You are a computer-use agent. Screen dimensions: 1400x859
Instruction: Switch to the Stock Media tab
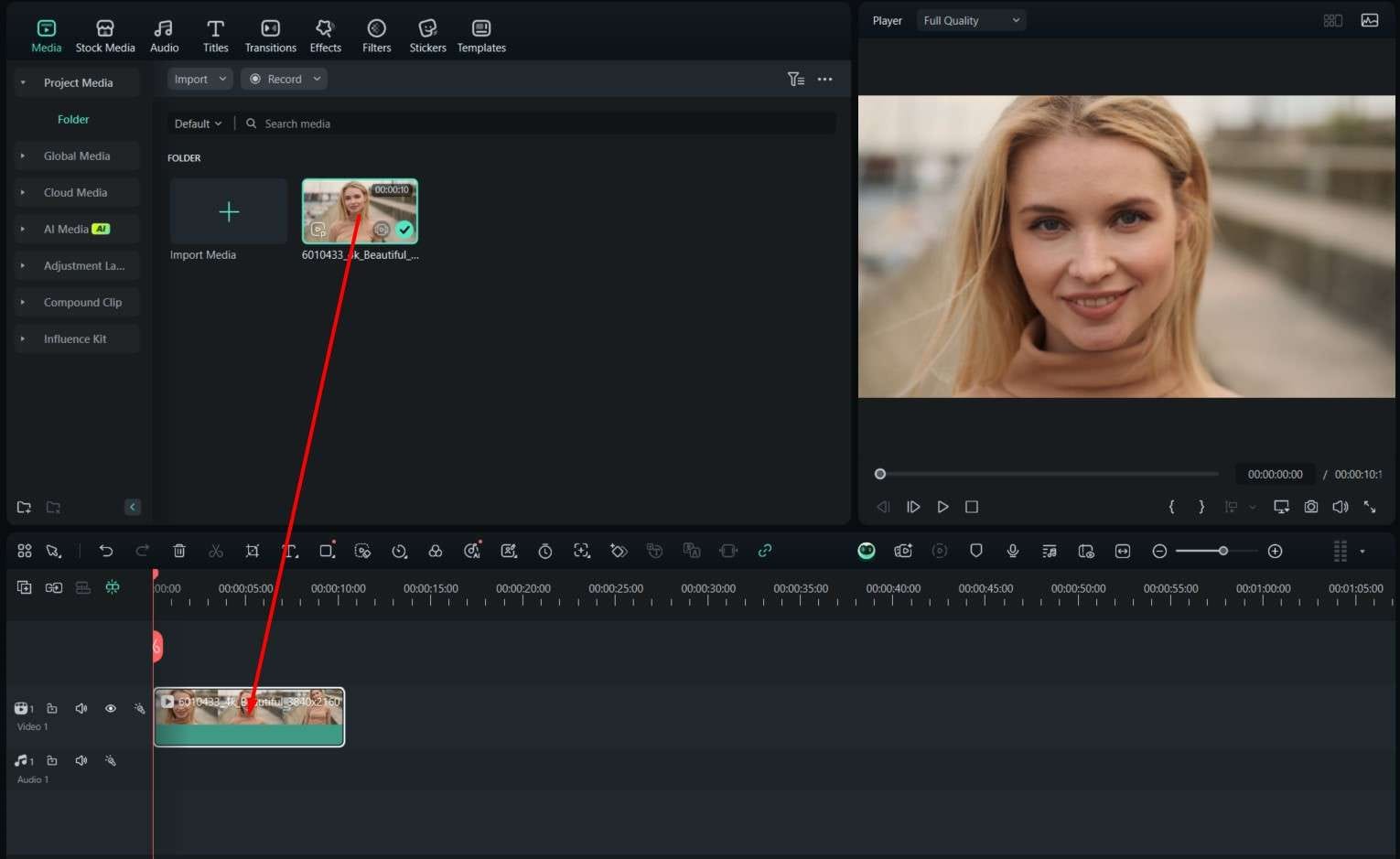[105, 36]
